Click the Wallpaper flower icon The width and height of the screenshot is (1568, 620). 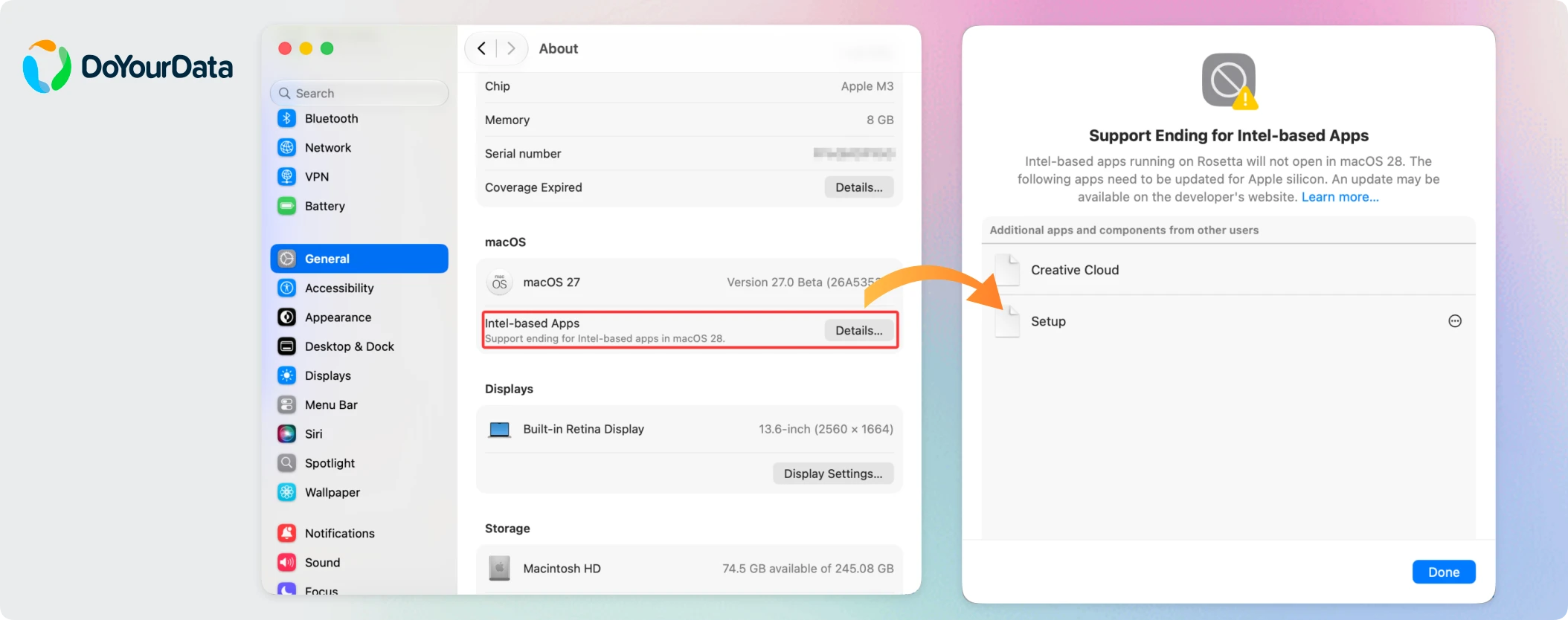(x=286, y=492)
